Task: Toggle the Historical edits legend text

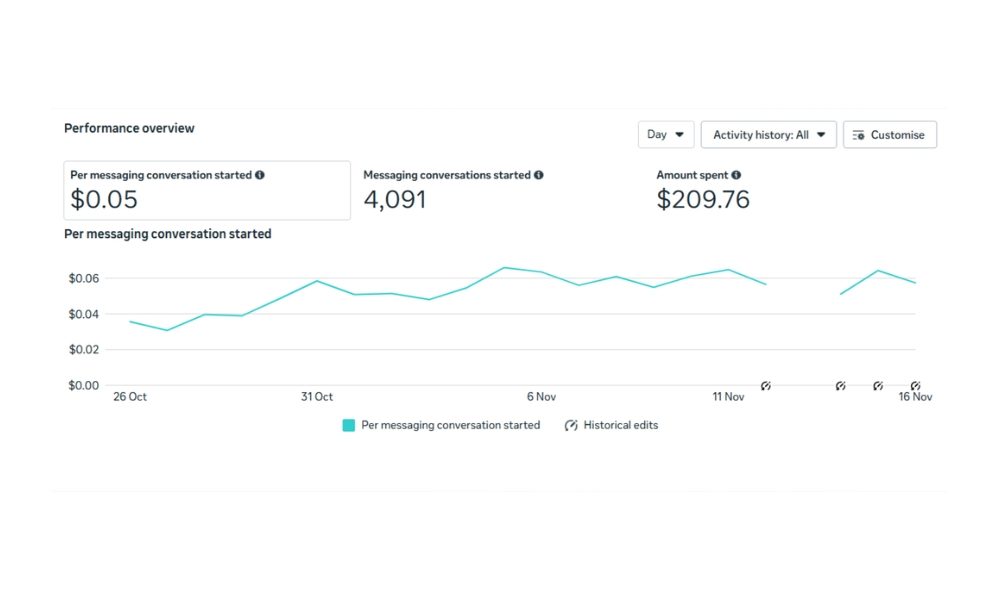Action: coord(621,425)
